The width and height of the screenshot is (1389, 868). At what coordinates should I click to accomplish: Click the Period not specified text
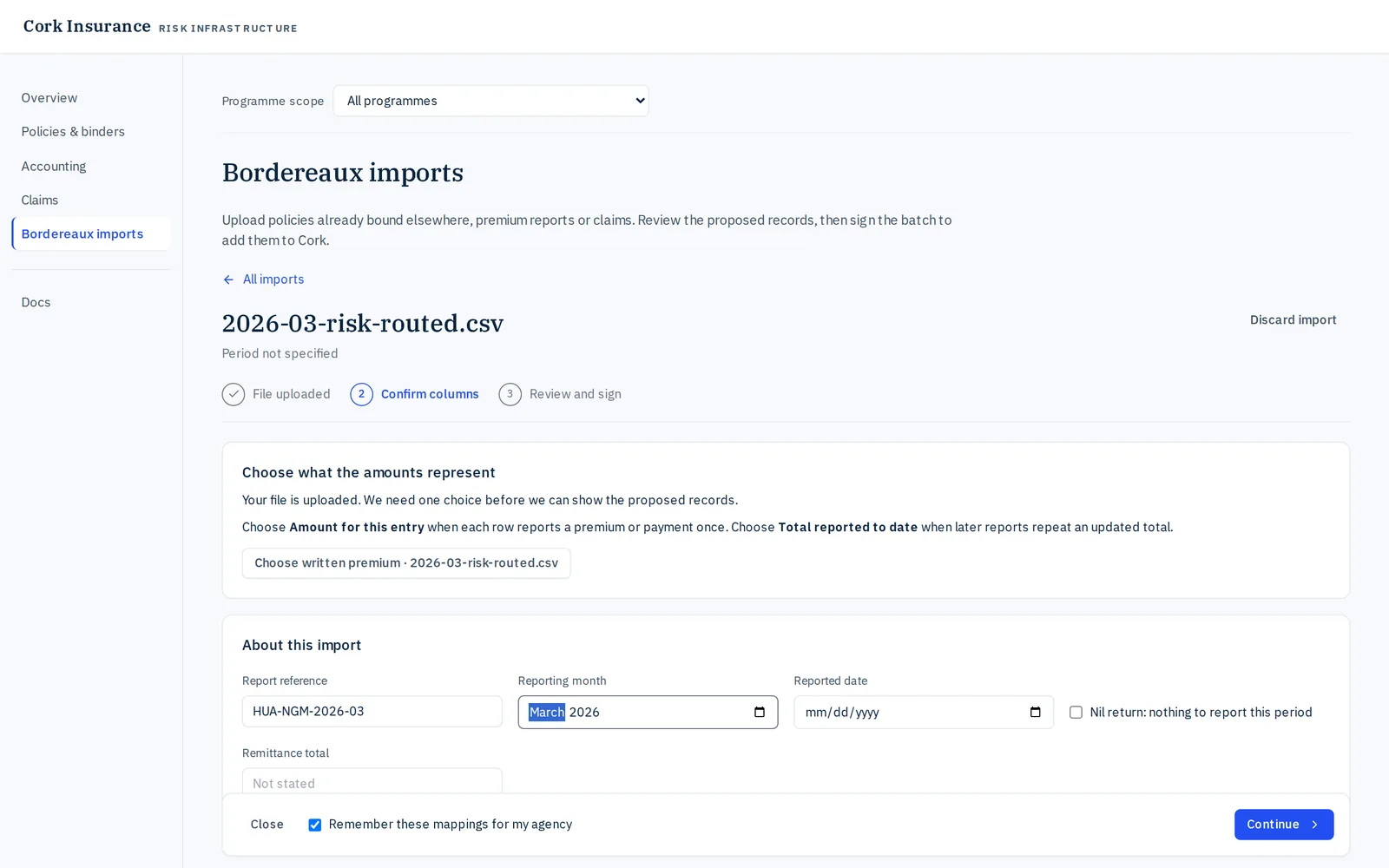280,353
